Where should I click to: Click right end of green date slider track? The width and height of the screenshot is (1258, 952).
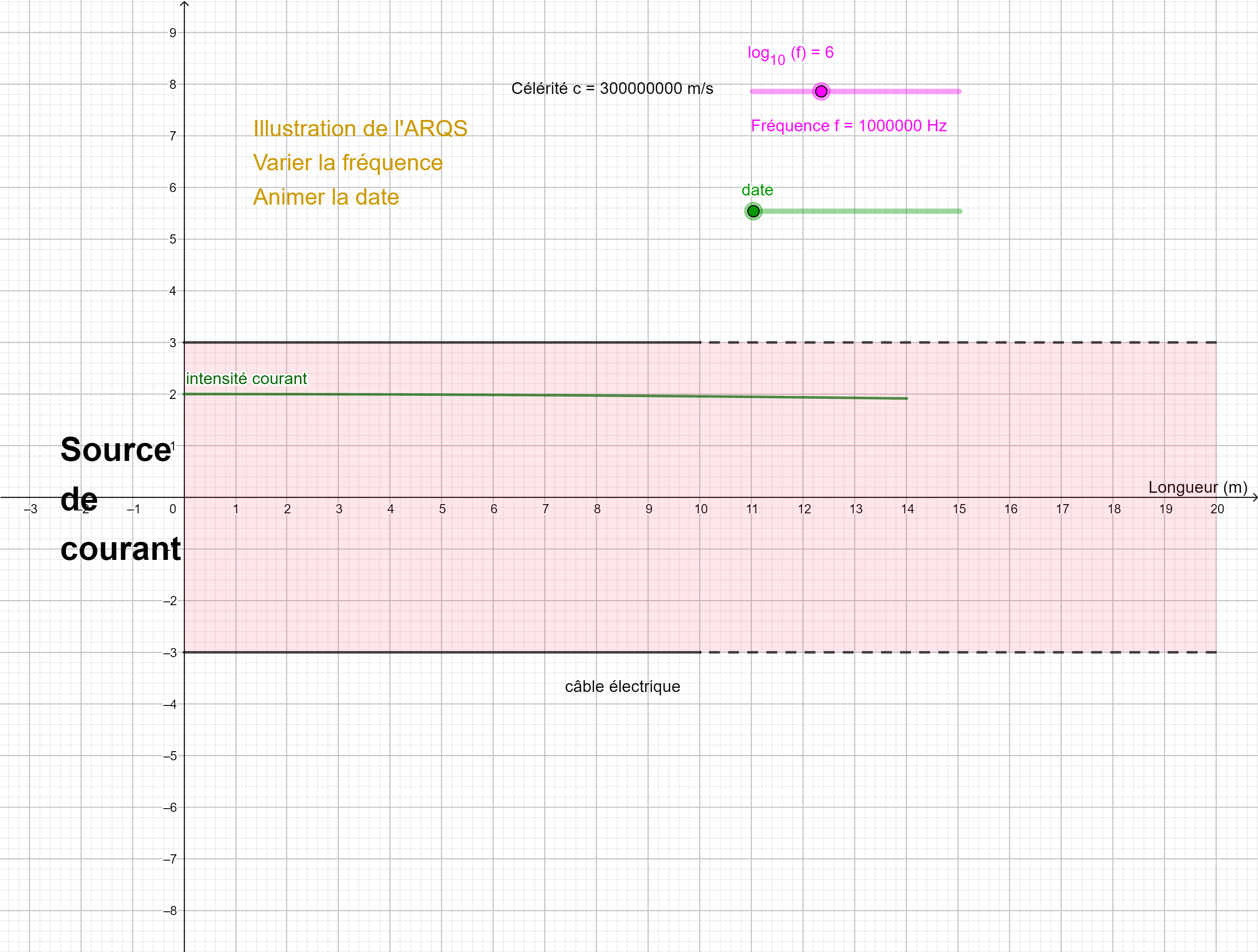(x=959, y=211)
